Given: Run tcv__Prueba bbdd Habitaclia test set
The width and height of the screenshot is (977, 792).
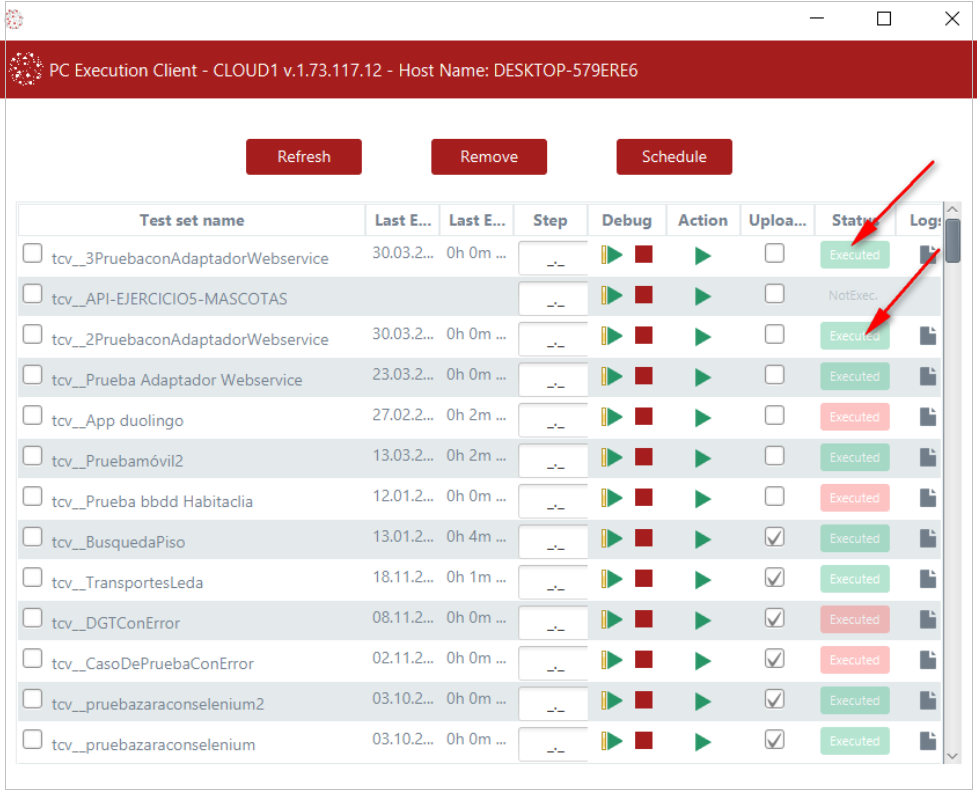Looking at the screenshot, I should [703, 497].
